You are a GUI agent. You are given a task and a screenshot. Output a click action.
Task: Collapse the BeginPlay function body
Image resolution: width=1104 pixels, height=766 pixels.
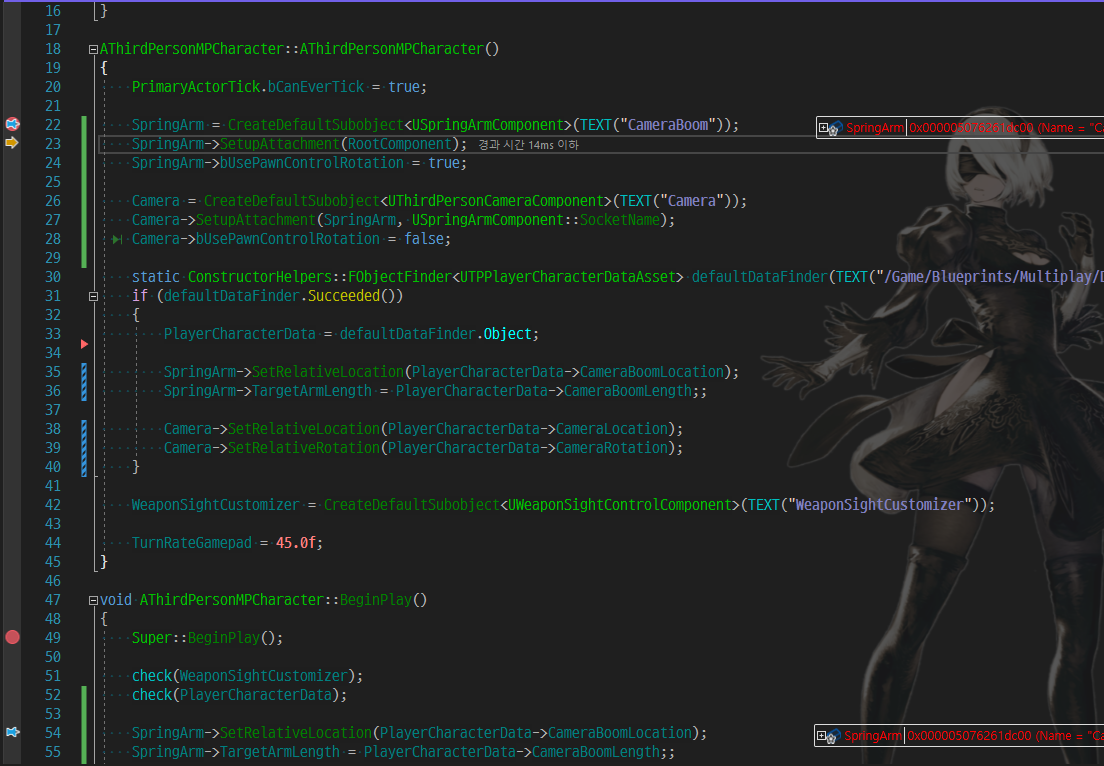tap(92, 599)
